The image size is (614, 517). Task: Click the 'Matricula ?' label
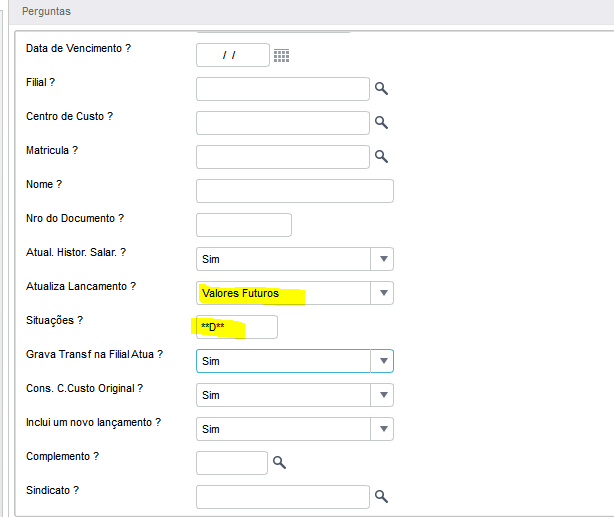click(52, 150)
